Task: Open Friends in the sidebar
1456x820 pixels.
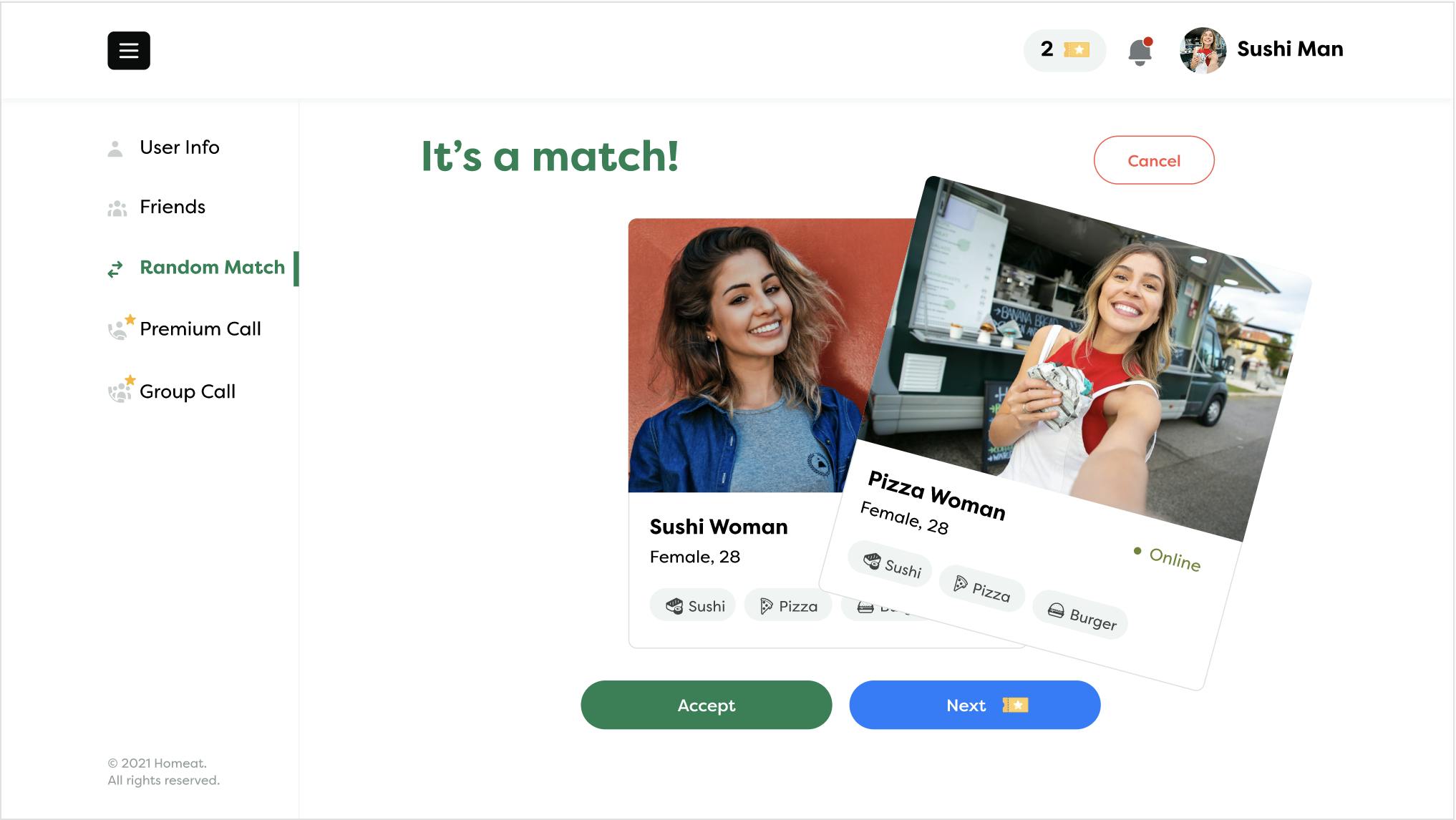Action: coord(173,207)
